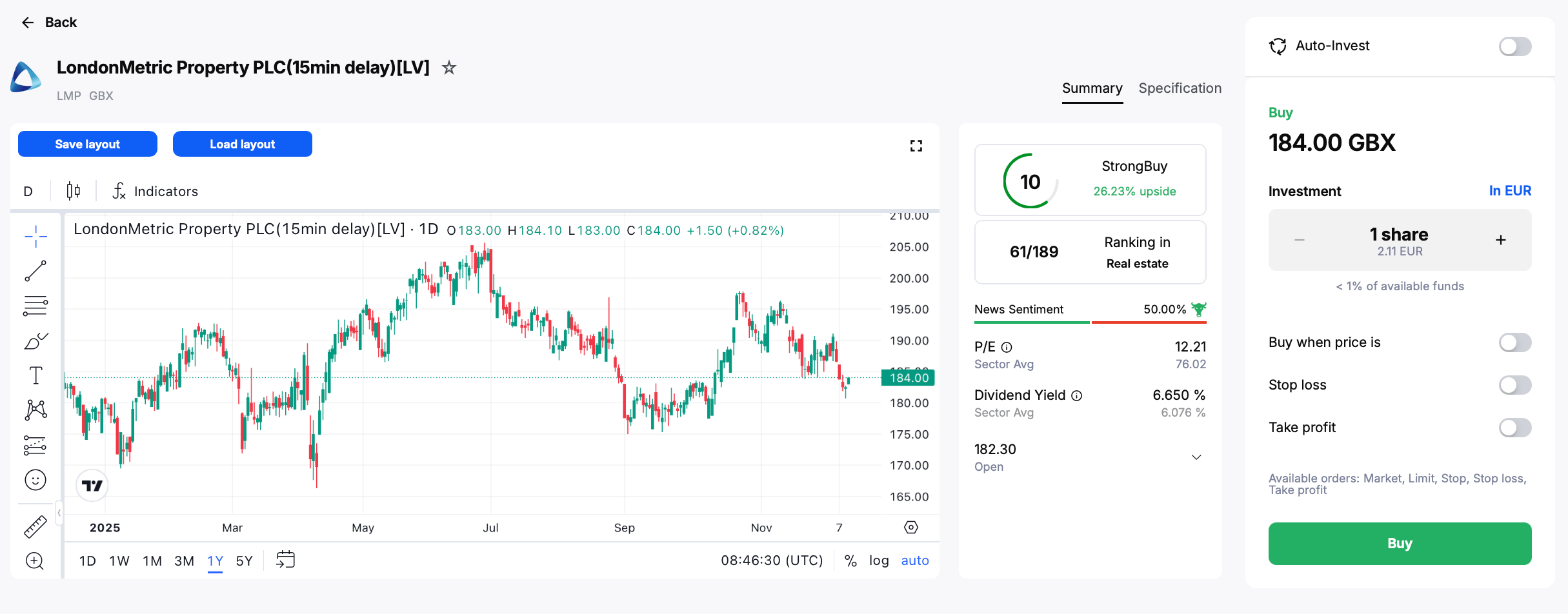This screenshot has height=614, width=1568.
Task: Select the Text annotation tool
Action: click(x=35, y=375)
